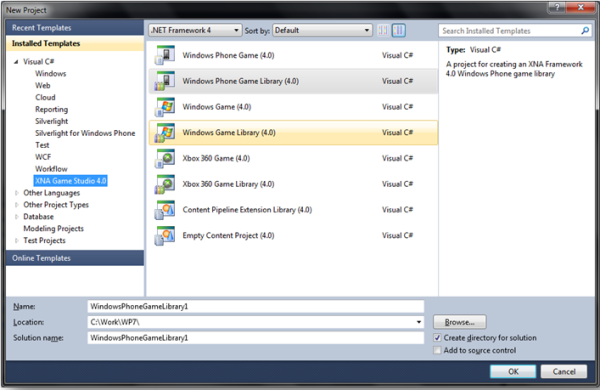
Task: Select Windows Game (4.0) template icon
Action: tap(165, 107)
